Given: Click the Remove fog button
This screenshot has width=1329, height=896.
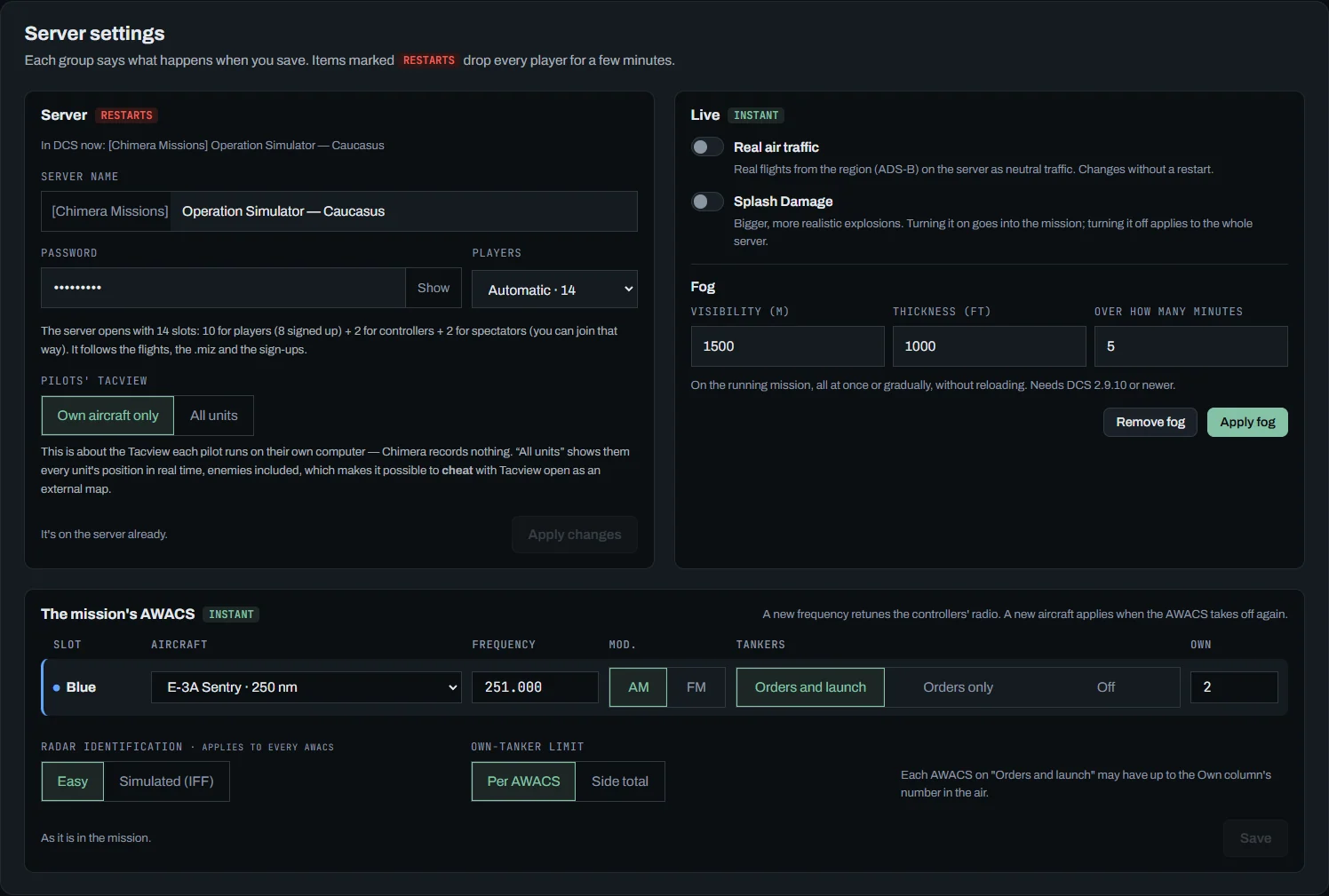Looking at the screenshot, I should tap(1150, 423).
